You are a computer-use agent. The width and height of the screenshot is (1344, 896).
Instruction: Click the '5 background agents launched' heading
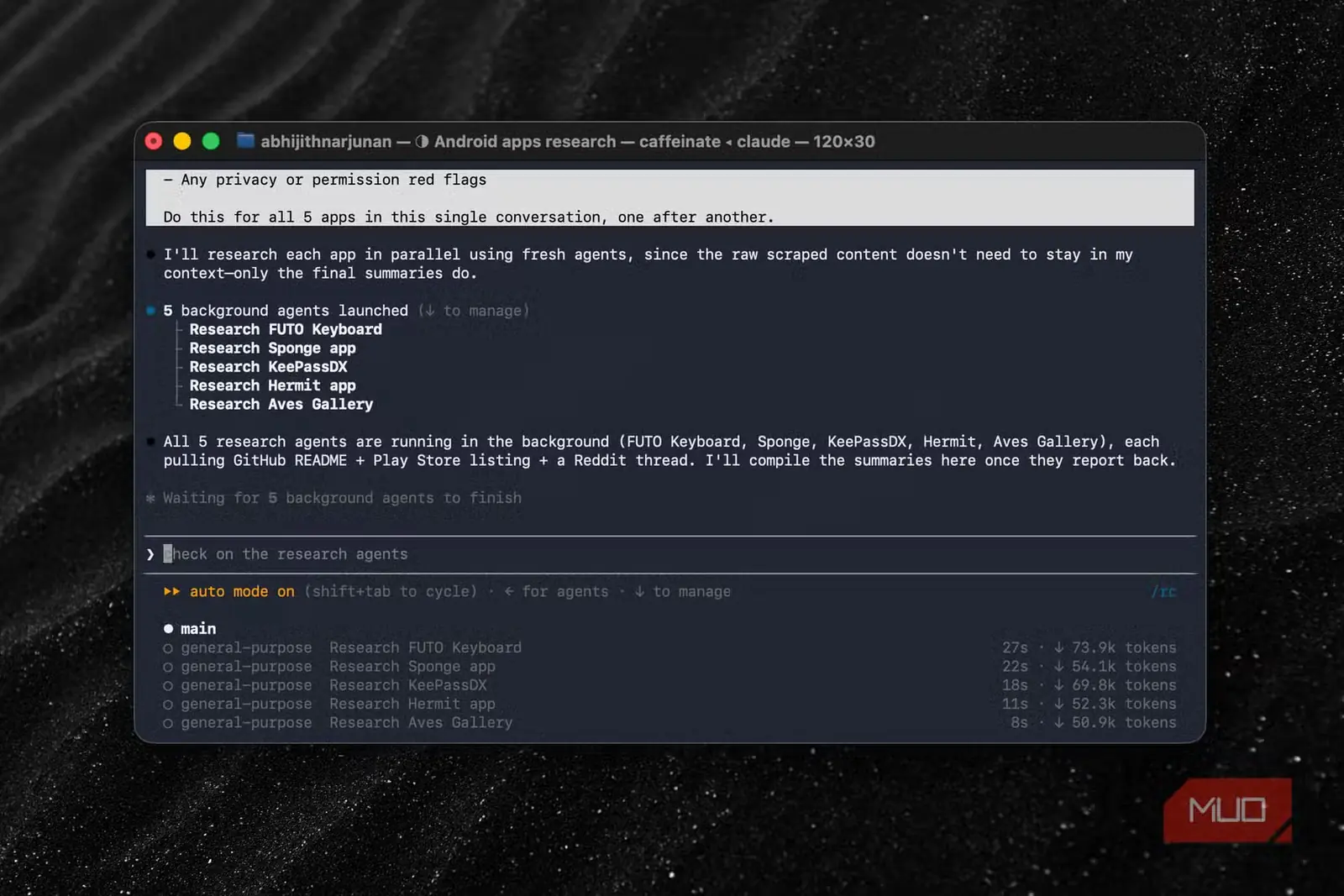[286, 311]
